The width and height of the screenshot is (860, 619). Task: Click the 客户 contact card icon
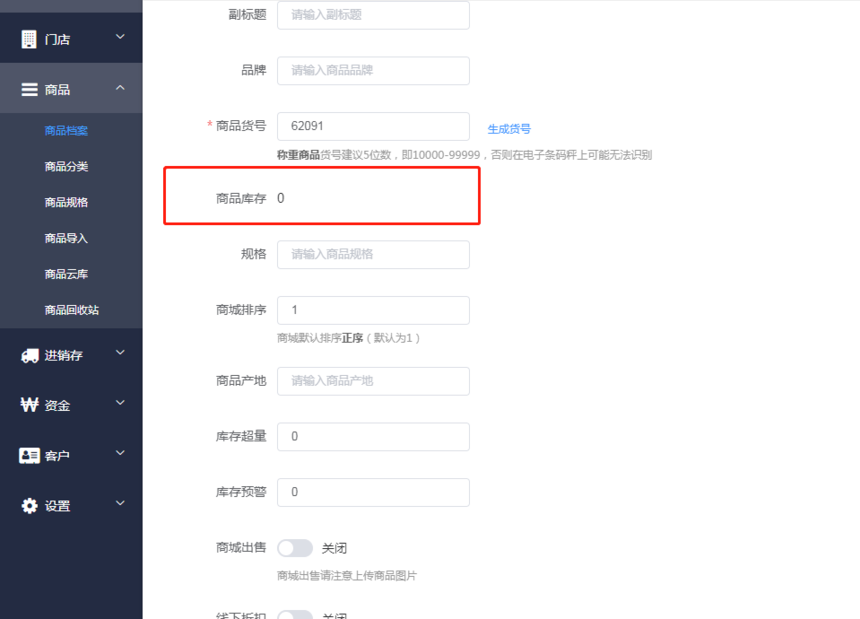[x=30, y=456]
